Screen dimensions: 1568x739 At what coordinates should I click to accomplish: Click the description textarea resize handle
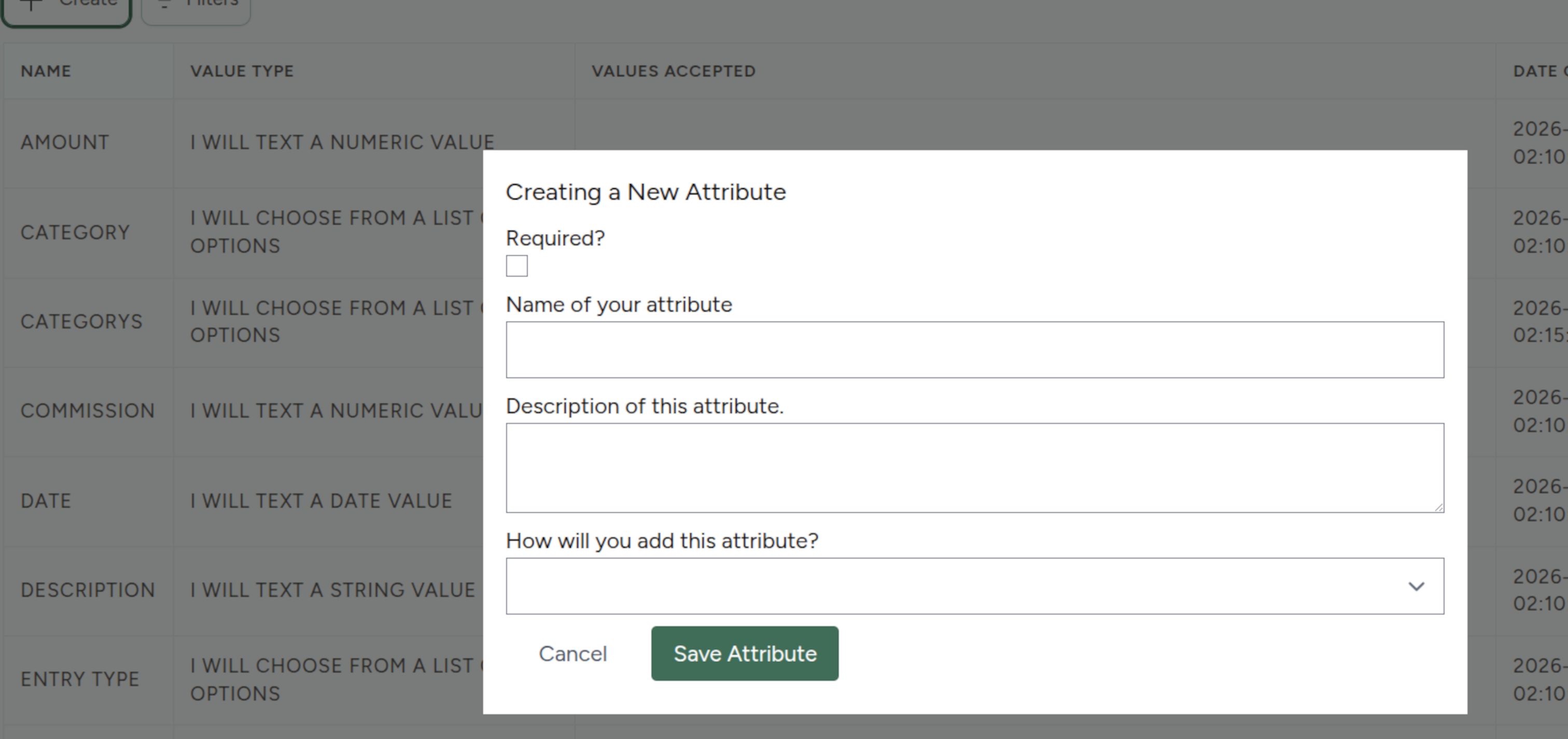(x=1438, y=507)
